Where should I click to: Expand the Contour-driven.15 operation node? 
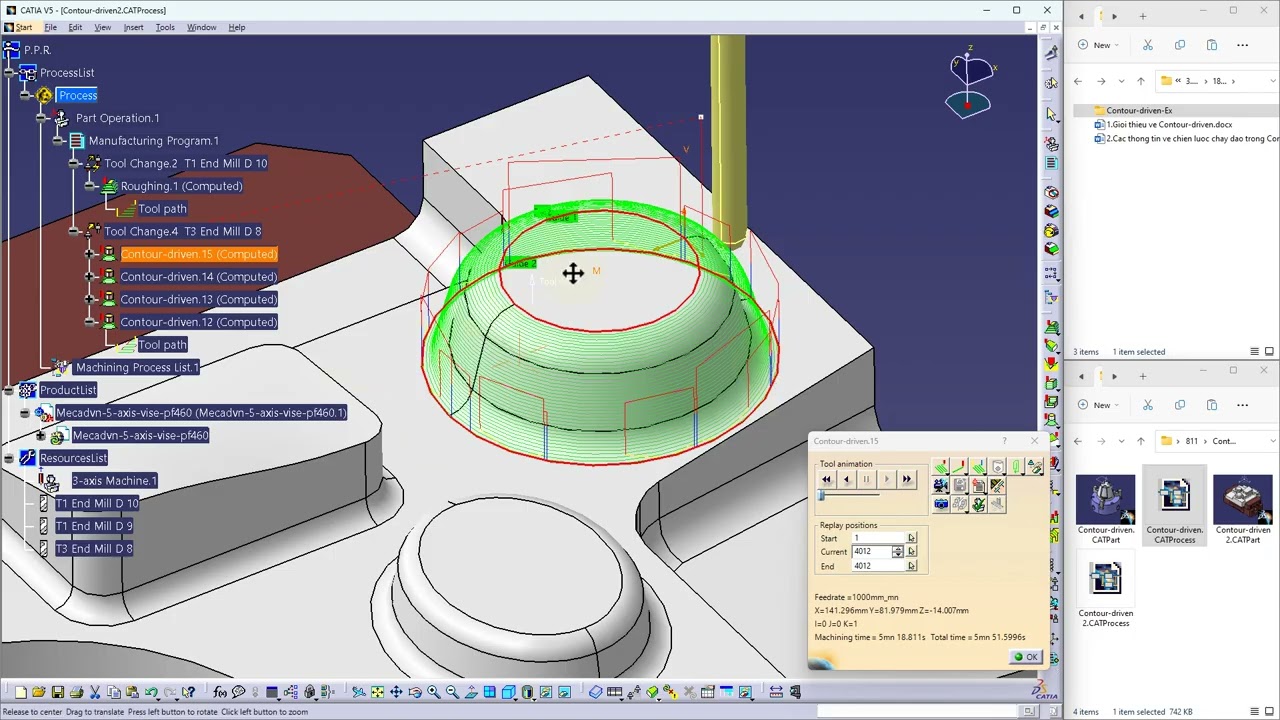[x=90, y=254]
